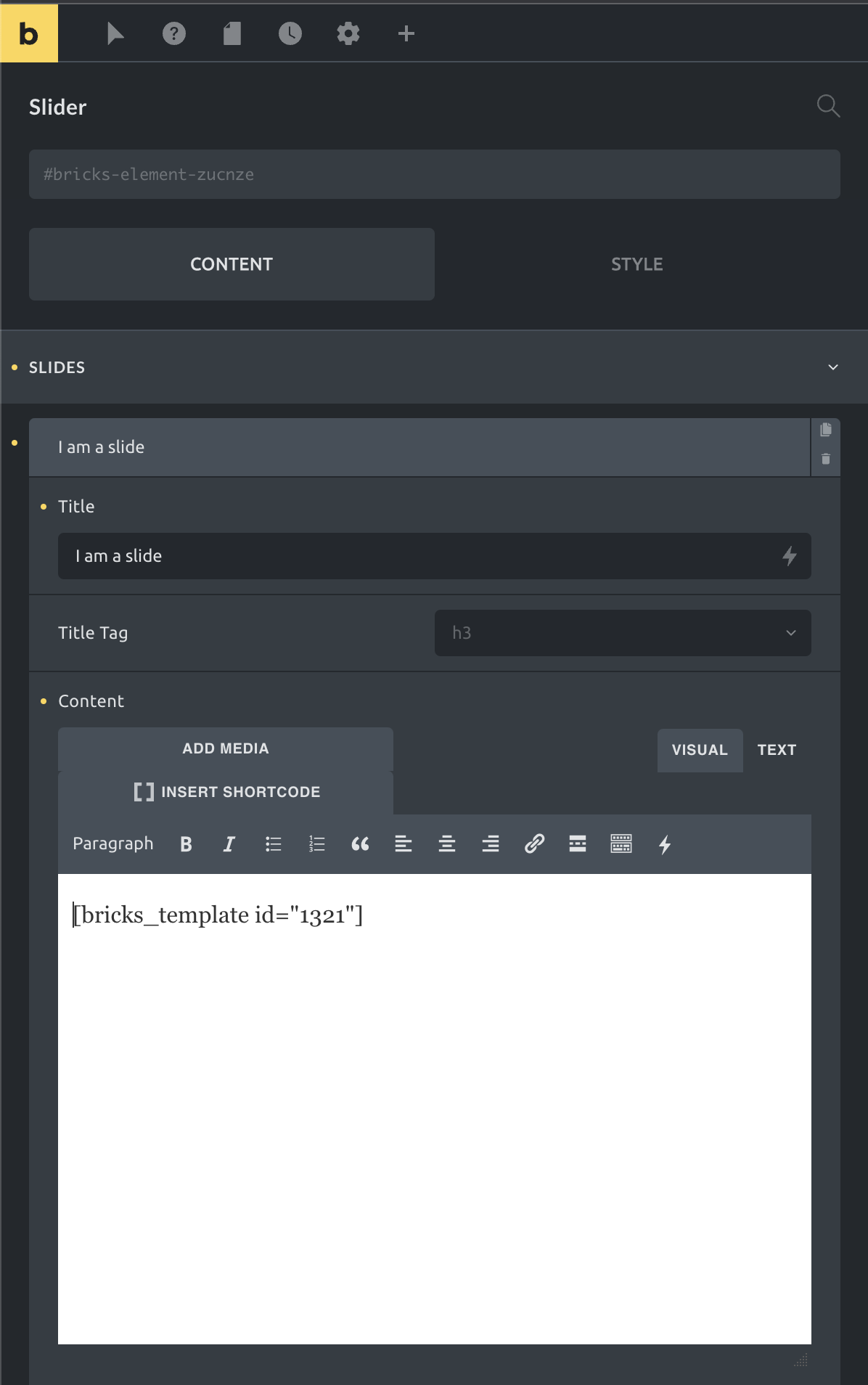Open the revisions history clock icon
Screen dimensions: 868x1385
(290, 33)
